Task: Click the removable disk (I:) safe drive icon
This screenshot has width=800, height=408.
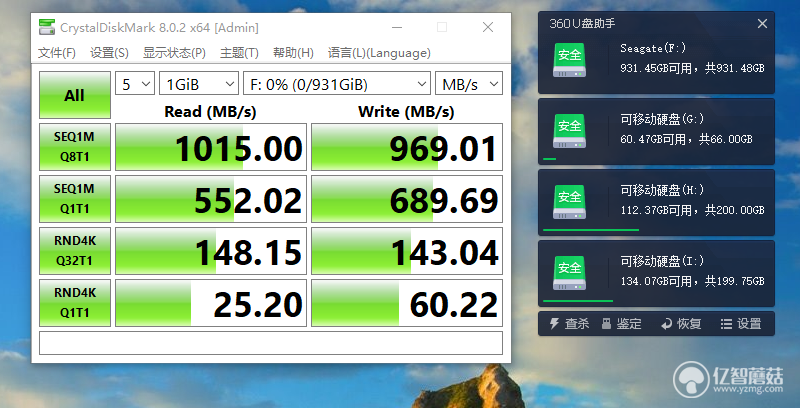Action: [569, 273]
